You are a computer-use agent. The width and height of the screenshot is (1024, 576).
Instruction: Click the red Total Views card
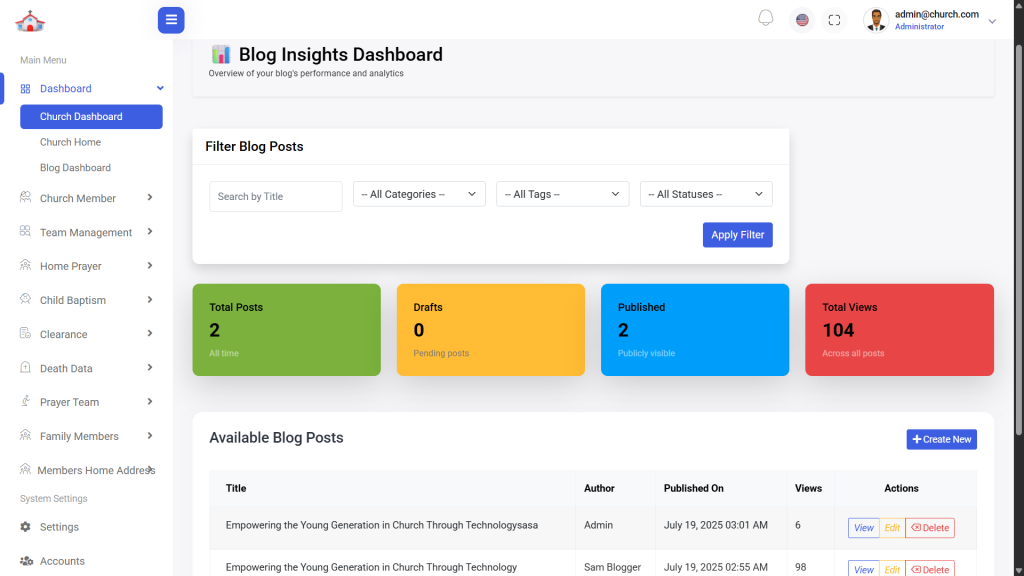tap(899, 329)
